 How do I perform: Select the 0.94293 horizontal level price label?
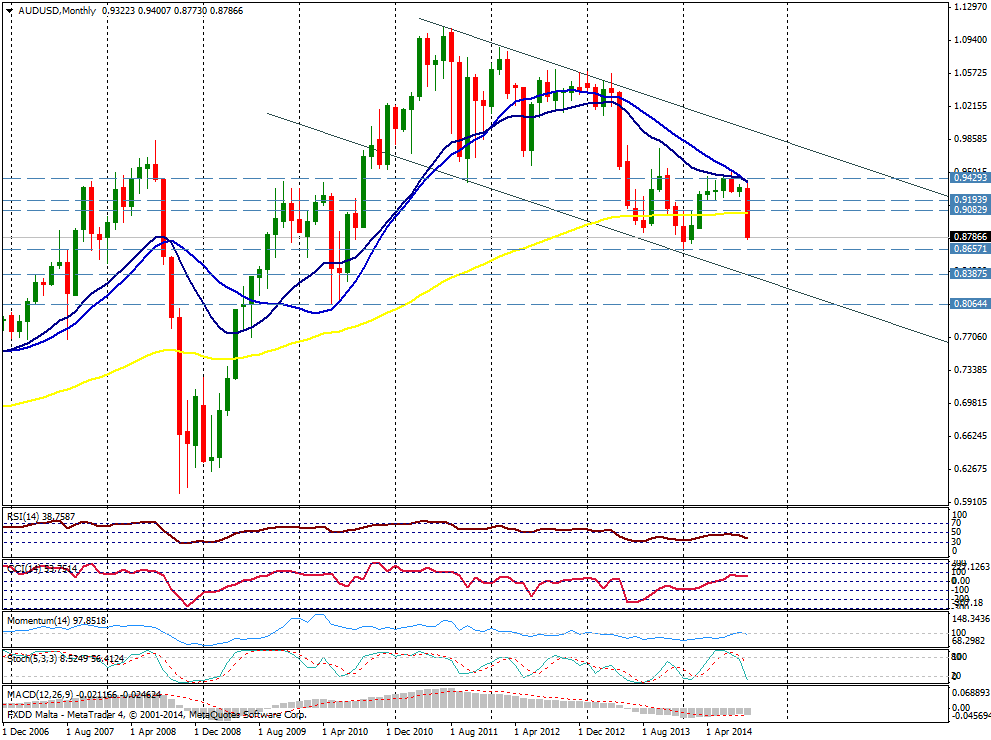pos(967,179)
